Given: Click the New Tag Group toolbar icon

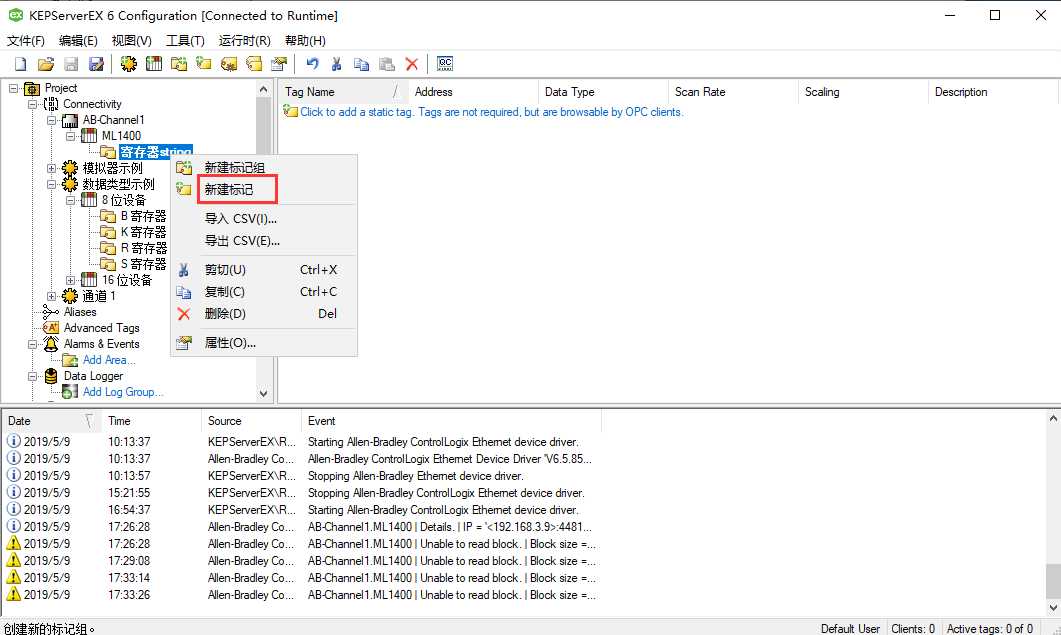Looking at the screenshot, I should [179, 64].
